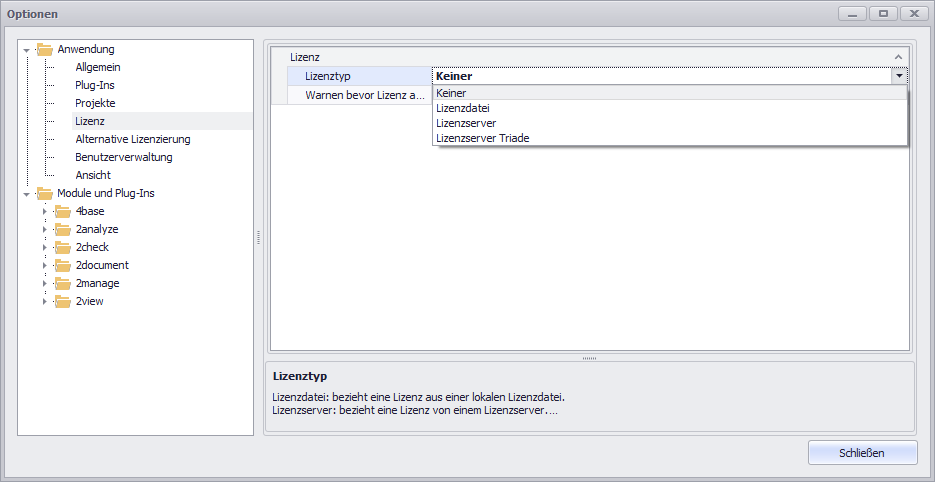Click the 2document folder icon

coord(64,265)
